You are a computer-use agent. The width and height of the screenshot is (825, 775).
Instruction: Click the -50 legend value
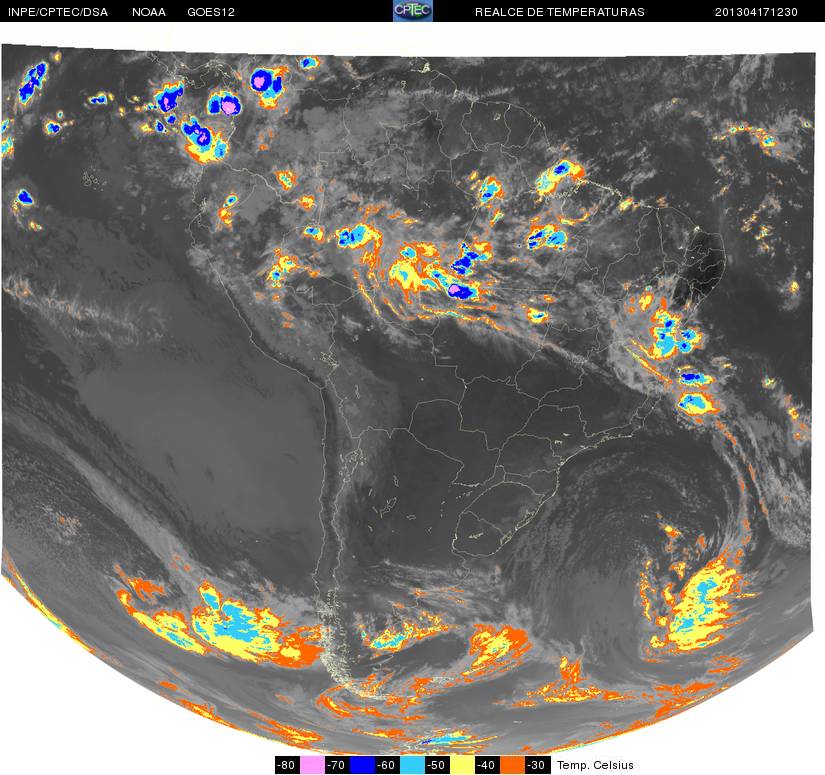pos(437,765)
